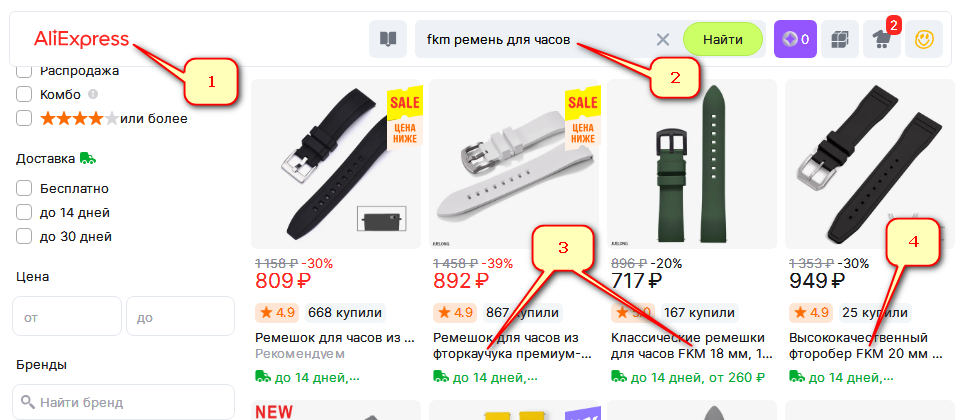
Task: Click the info icon beside Комбо
Action: click(93, 94)
